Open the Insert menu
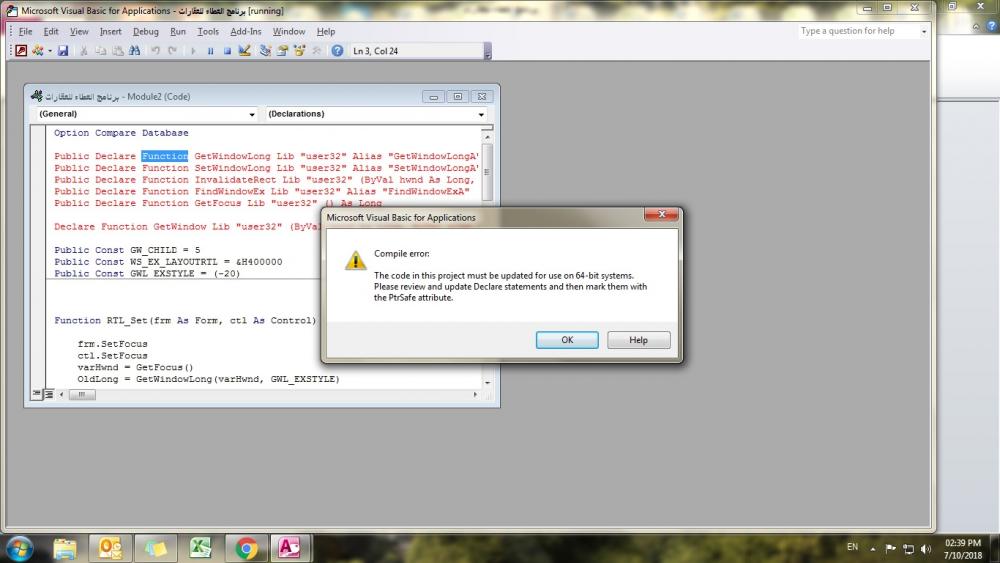The height and width of the screenshot is (563, 1000). coord(110,31)
